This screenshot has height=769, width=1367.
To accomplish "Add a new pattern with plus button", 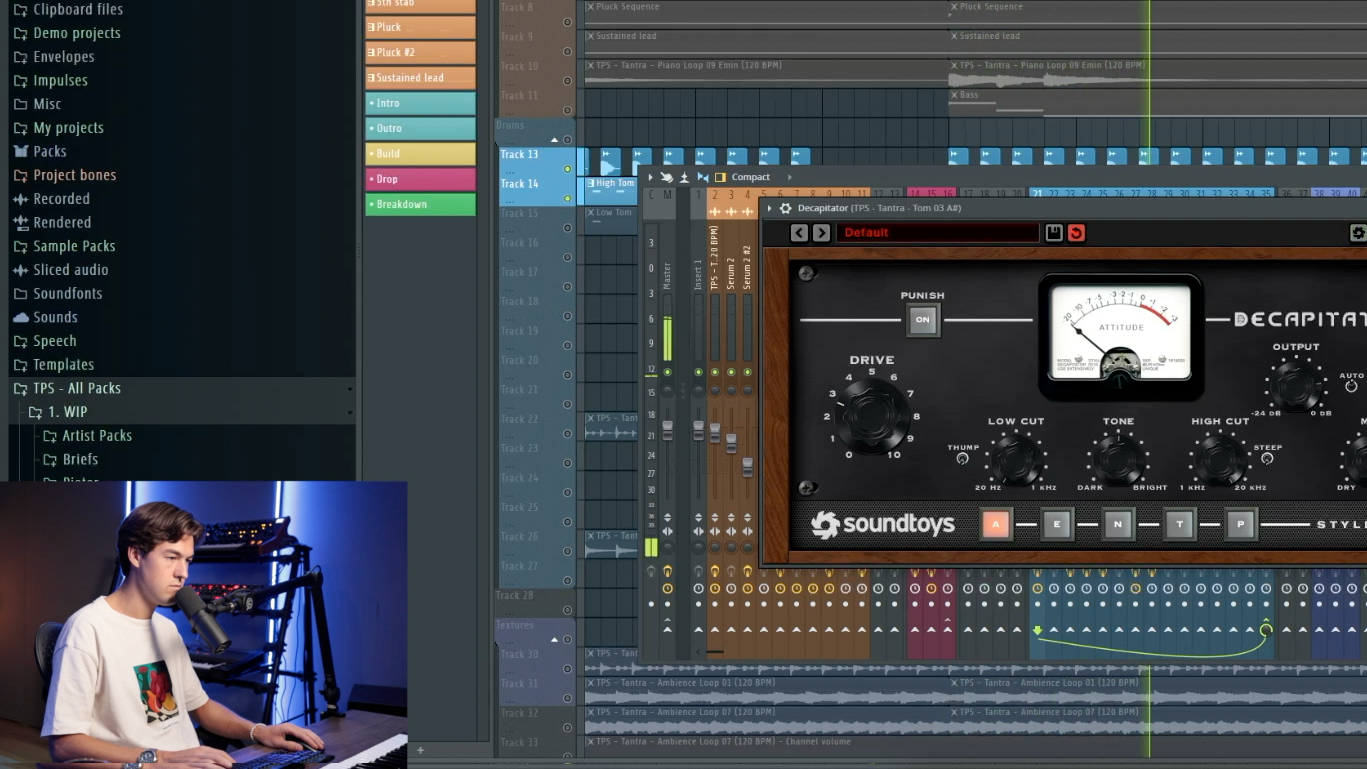I will (420, 750).
